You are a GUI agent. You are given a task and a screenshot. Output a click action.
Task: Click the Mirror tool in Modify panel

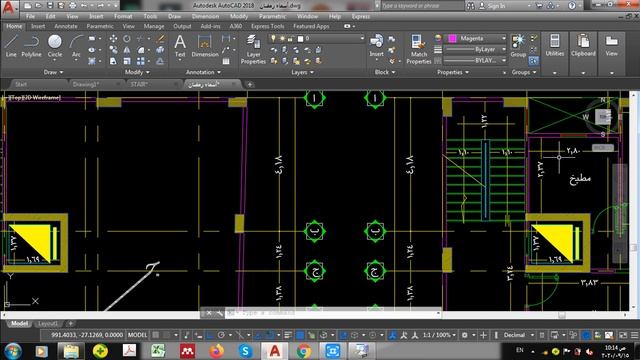click(127, 50)
